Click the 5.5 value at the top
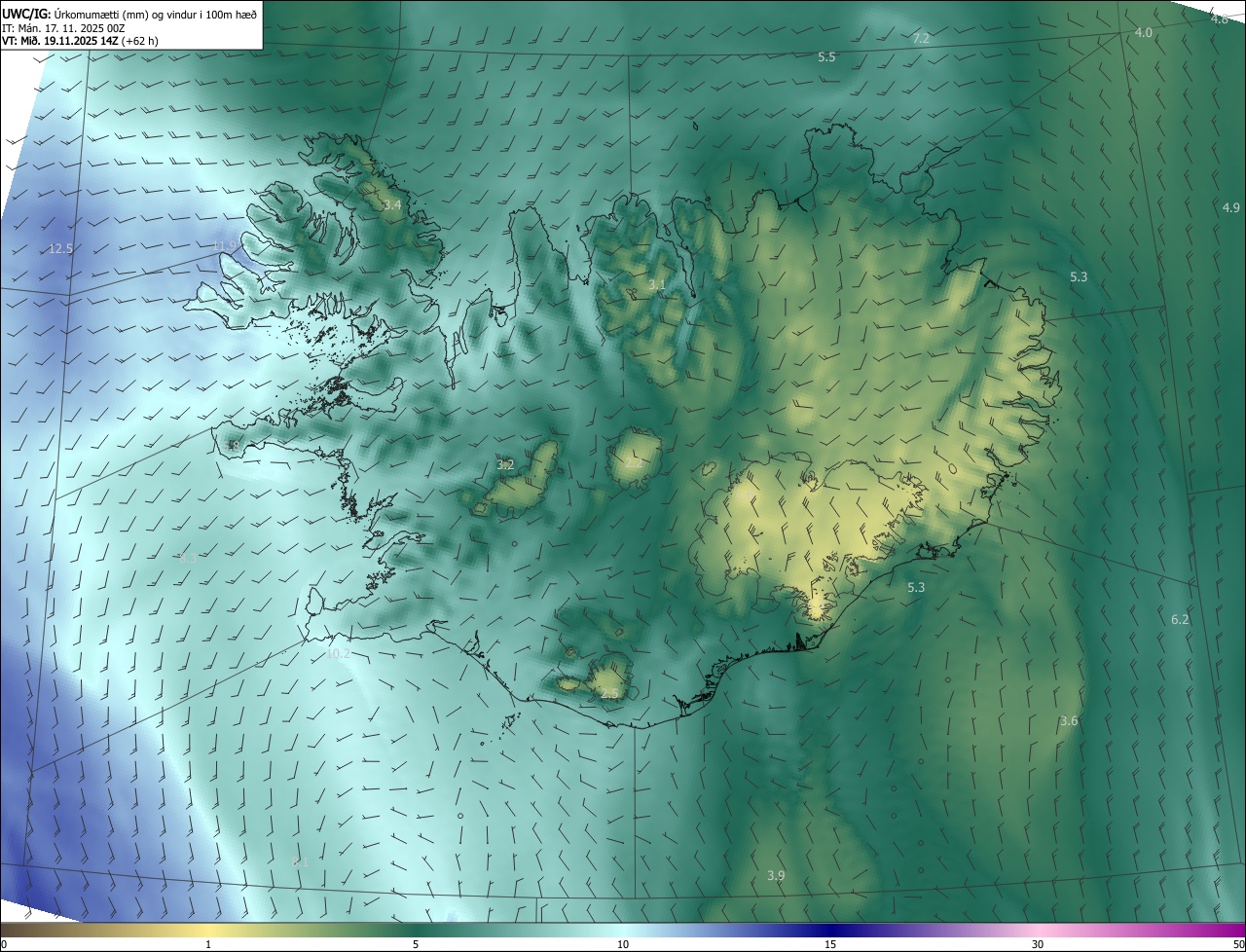This screenshot has width=1246, height=952. point(826,57)
